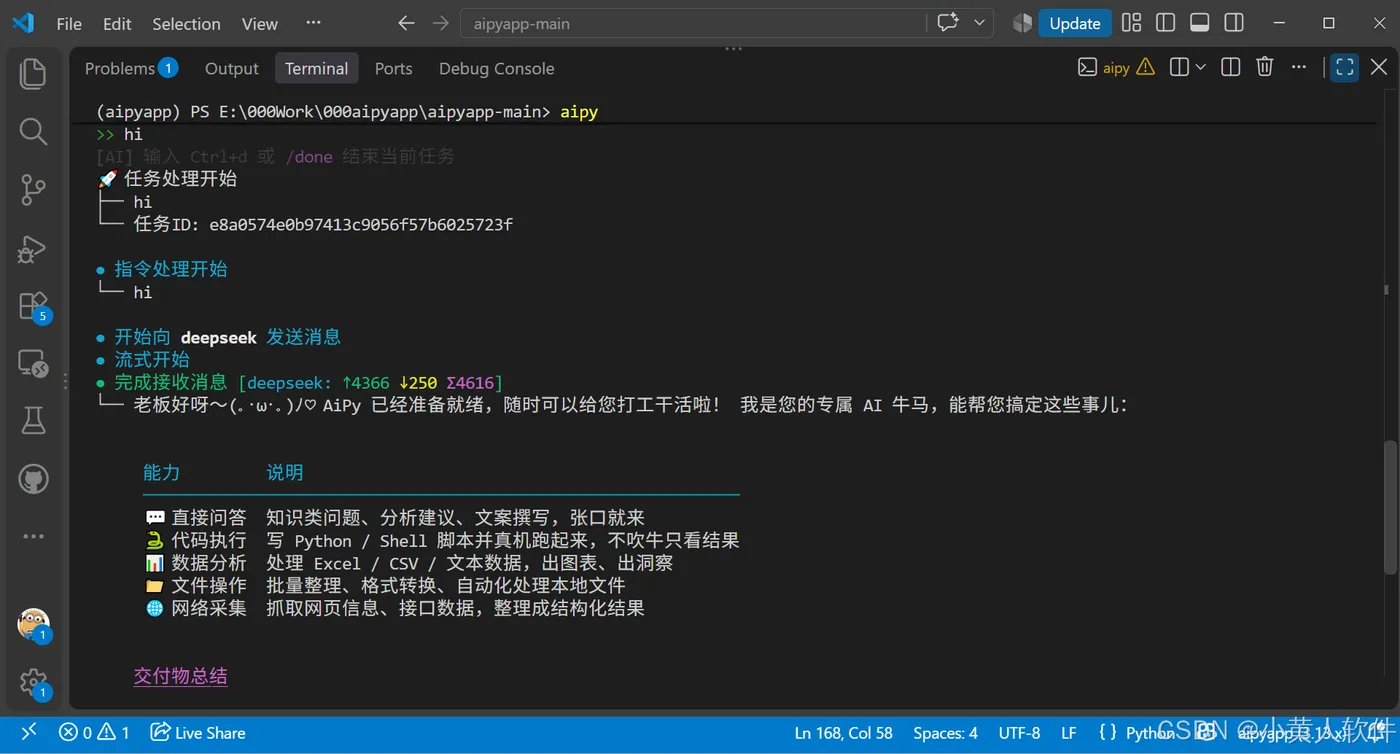Click the Live Share status bar button
The height and width of the screenshot is (754, 1400).
point(198,733)
